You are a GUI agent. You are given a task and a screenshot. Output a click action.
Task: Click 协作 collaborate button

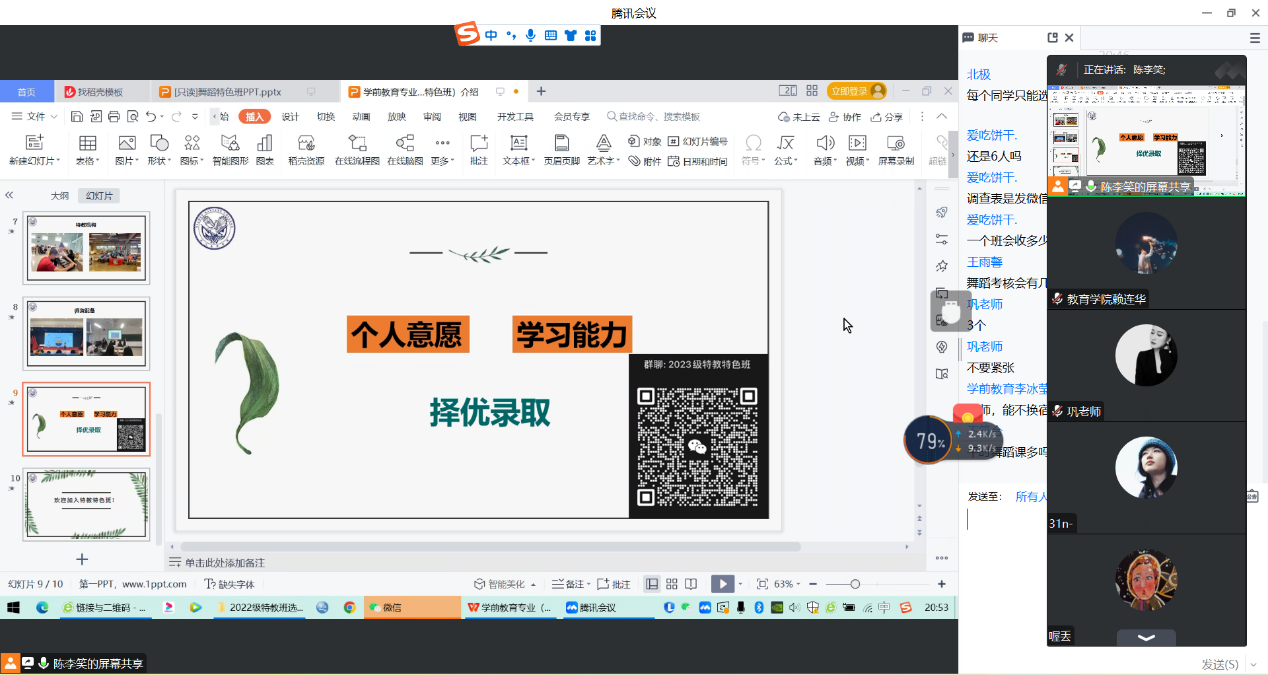coord(846,117)
